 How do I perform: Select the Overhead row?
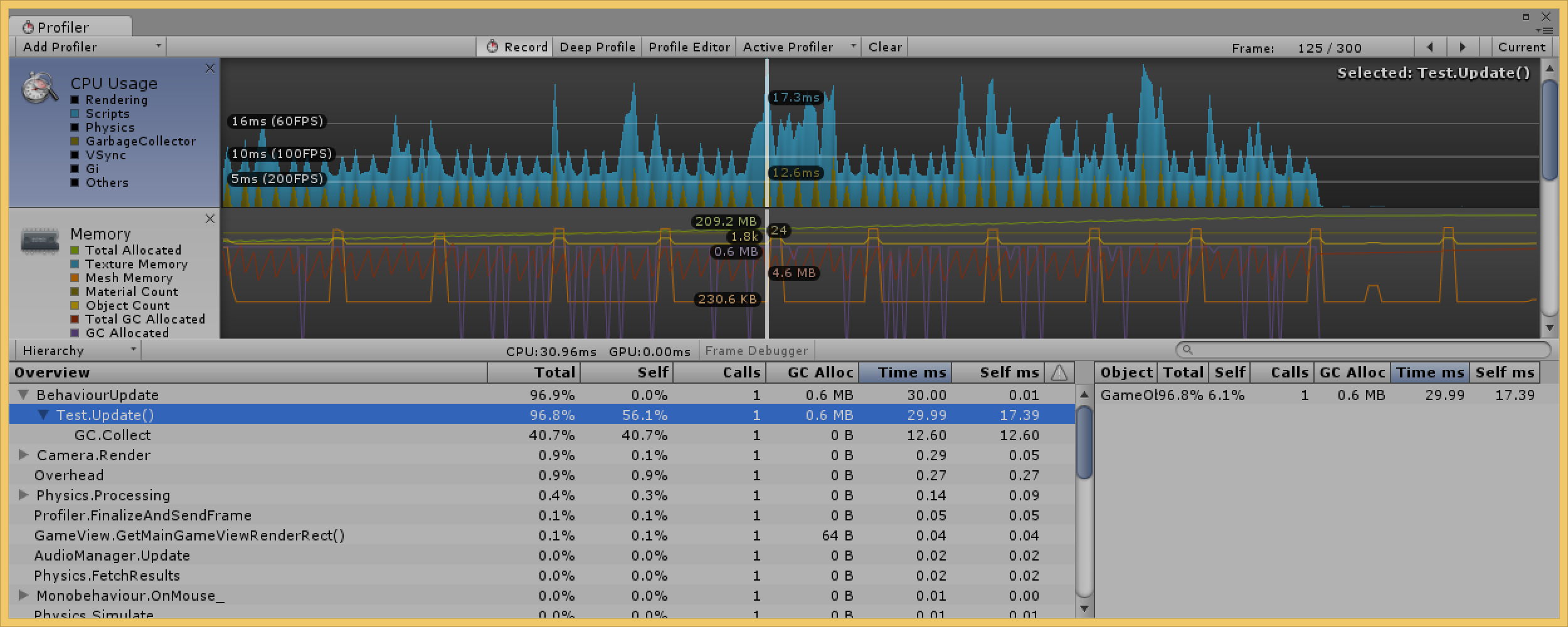542,475
